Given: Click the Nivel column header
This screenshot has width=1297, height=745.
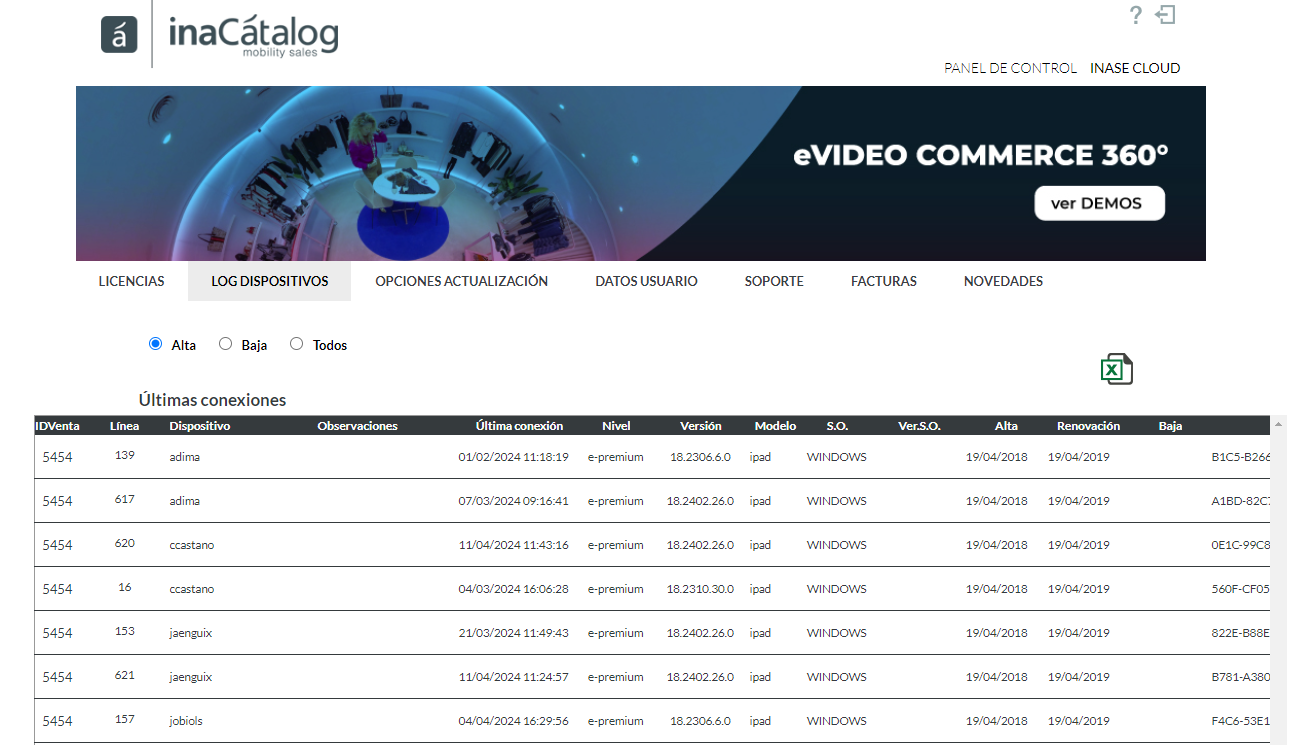Looking at the screenshot, I should 616,426.
